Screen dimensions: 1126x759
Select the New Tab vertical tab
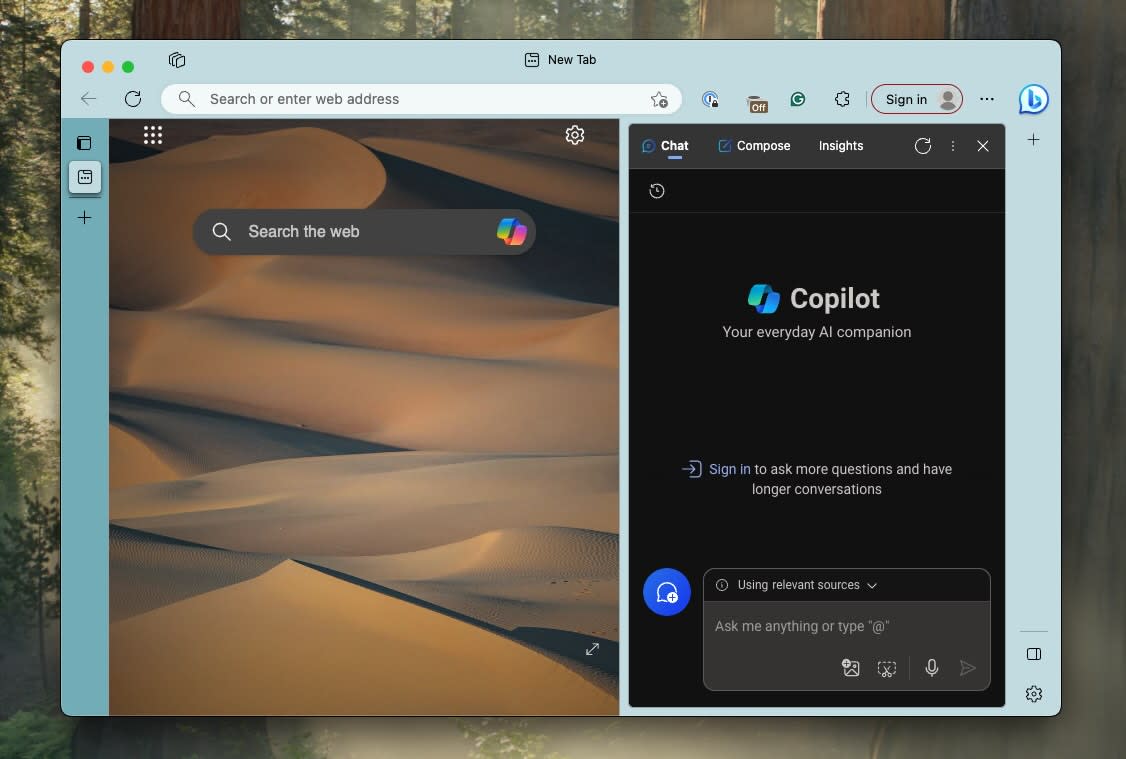(x=85, y=177)
